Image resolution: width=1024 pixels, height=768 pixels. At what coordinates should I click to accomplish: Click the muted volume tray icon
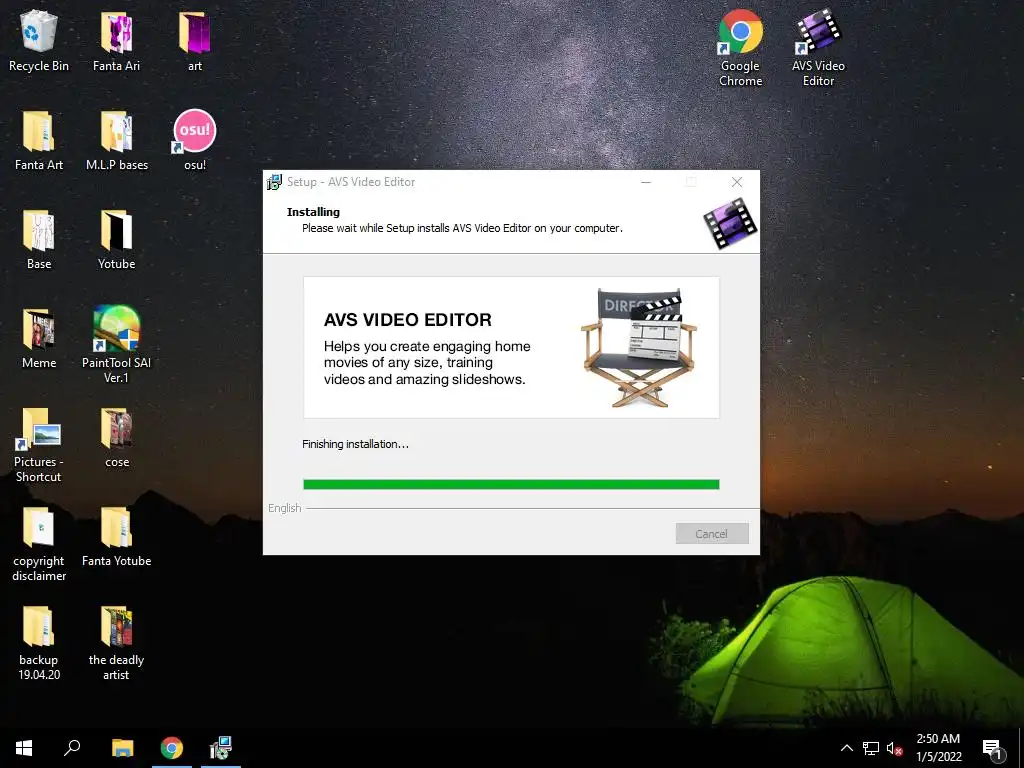pyautogui.click(x=895, y=748)
